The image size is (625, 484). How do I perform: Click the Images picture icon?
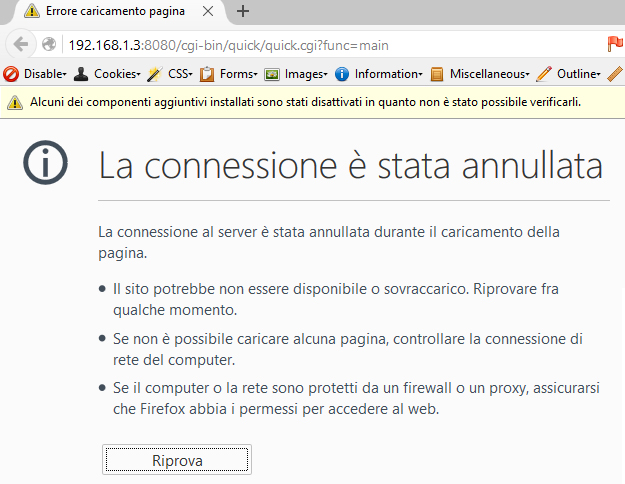point(272,74)
